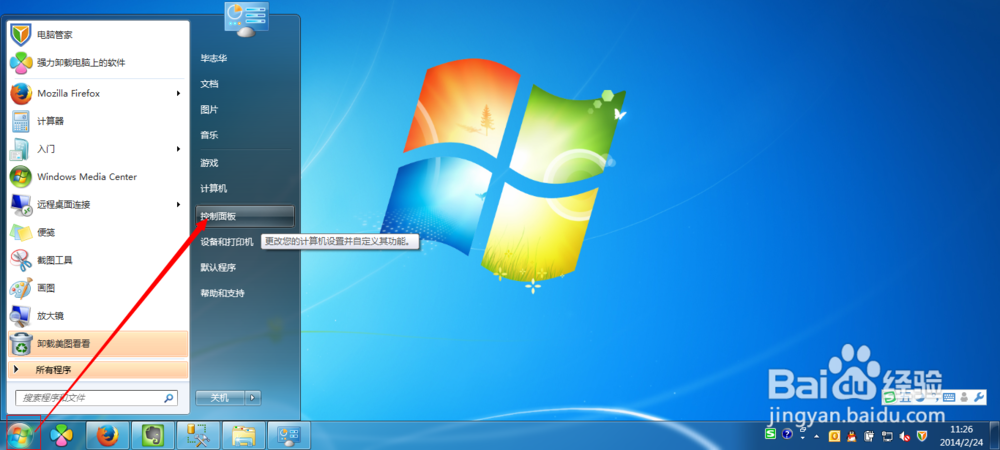
Task: Open soft keyboard icon on IME bar
Action: click(949, 397)
